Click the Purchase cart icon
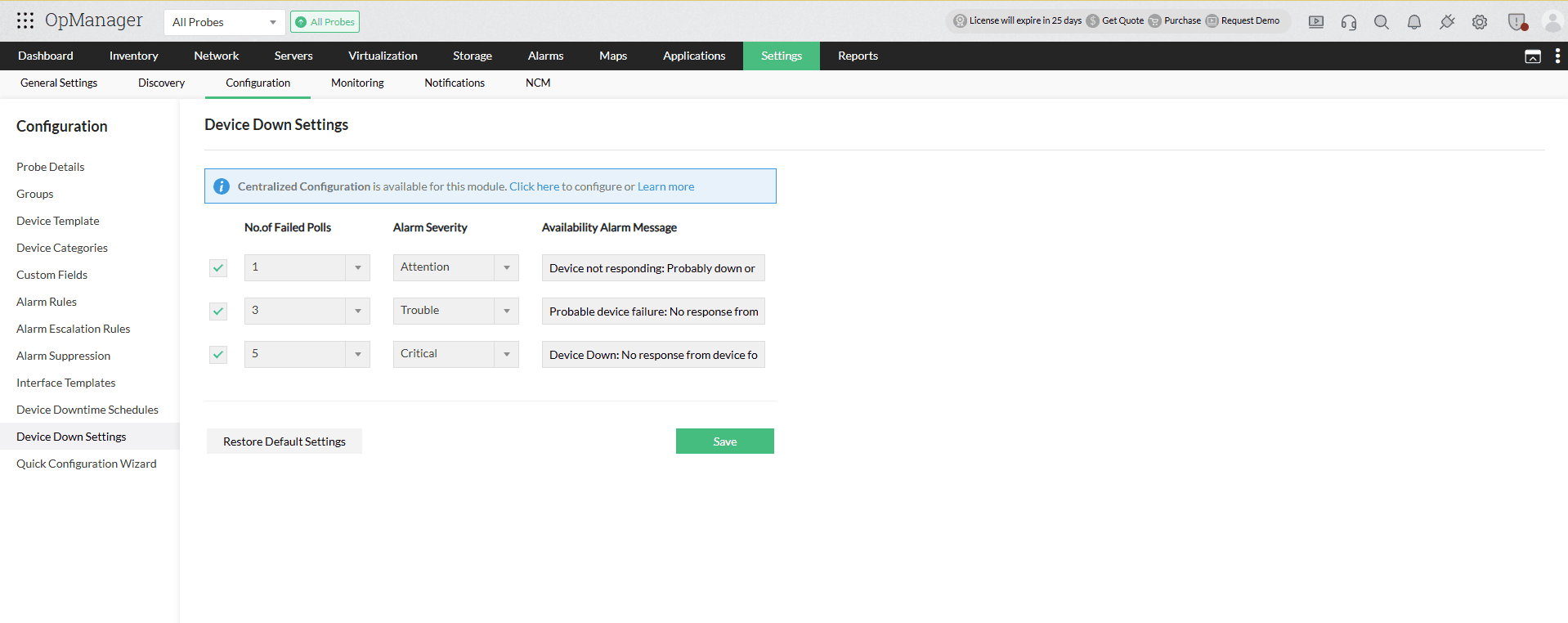1568x623 pixels. pos(1154,21)
